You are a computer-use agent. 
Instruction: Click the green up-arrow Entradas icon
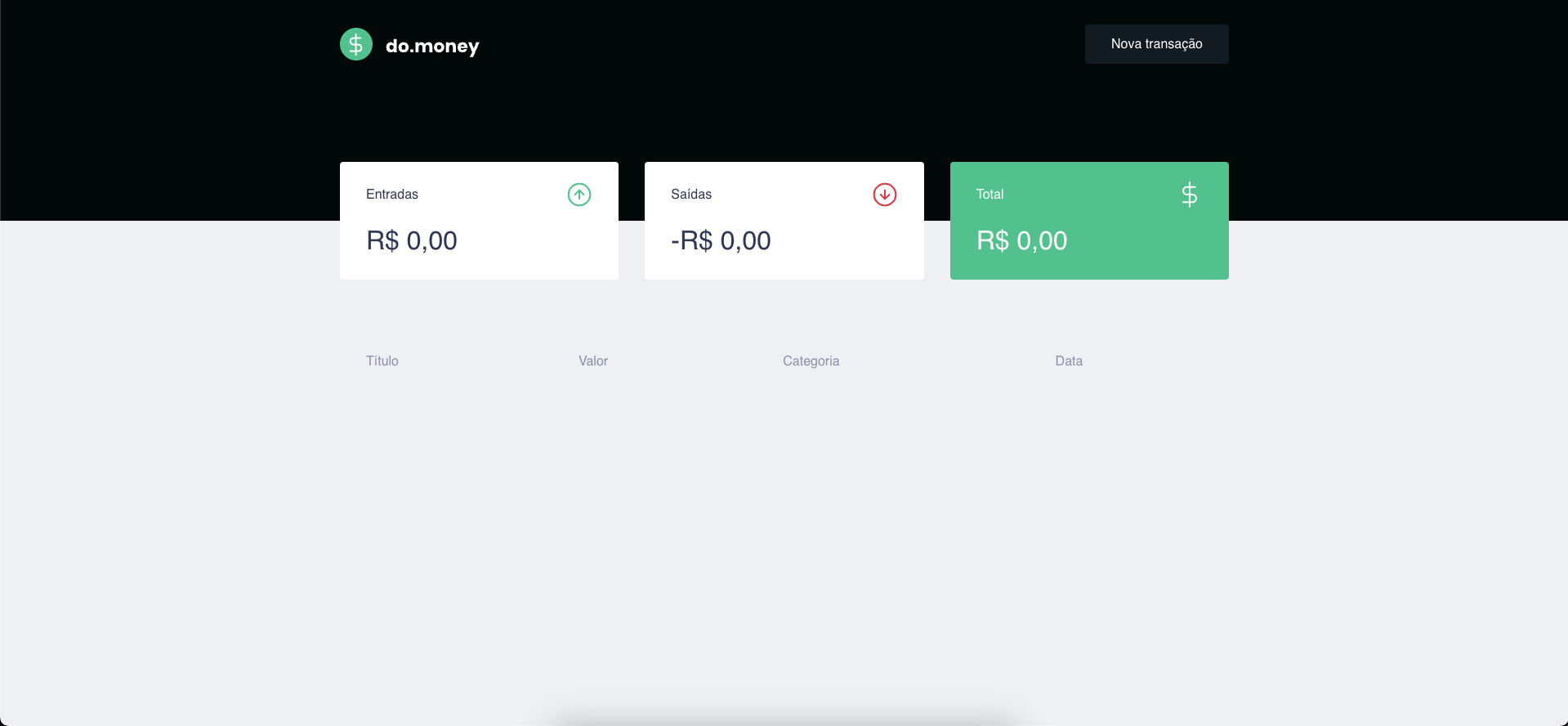[x=579, y=195]
